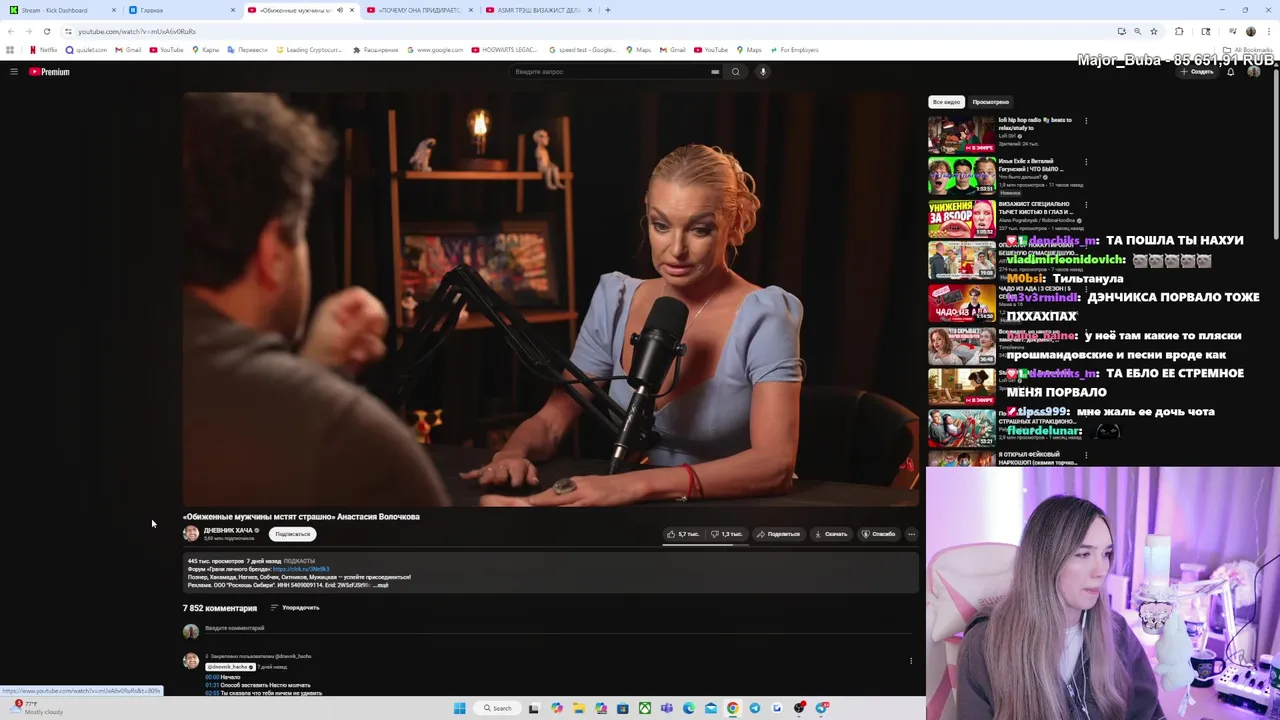Screen dimensions: 1280x720
Task: Open Chrome's three-dot menu
Action: [x=1270, y=31]
